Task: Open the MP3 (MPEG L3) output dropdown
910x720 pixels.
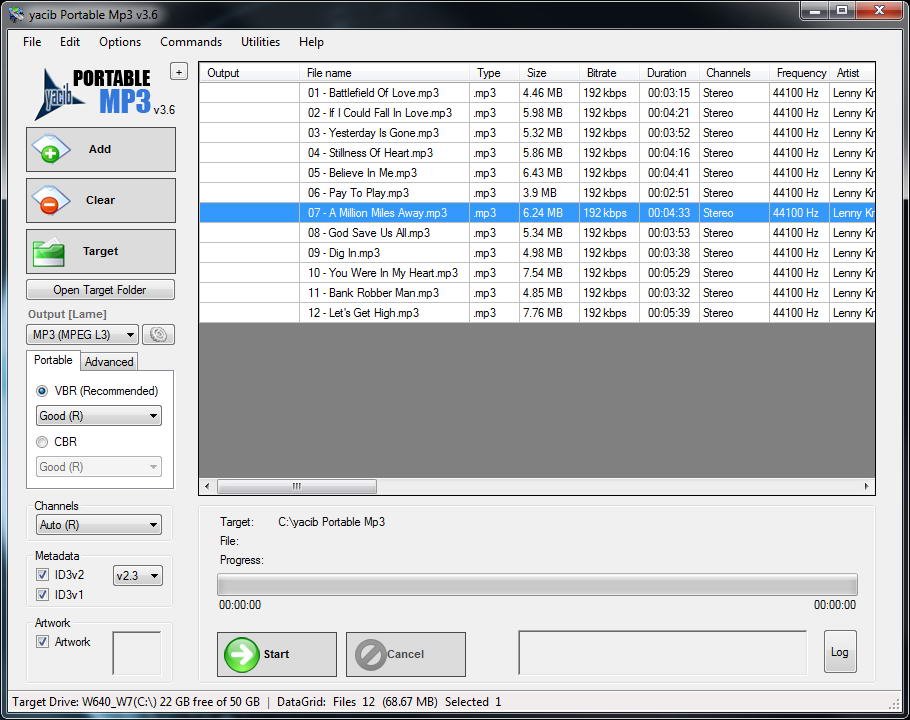Action: (x=82, y=335)
